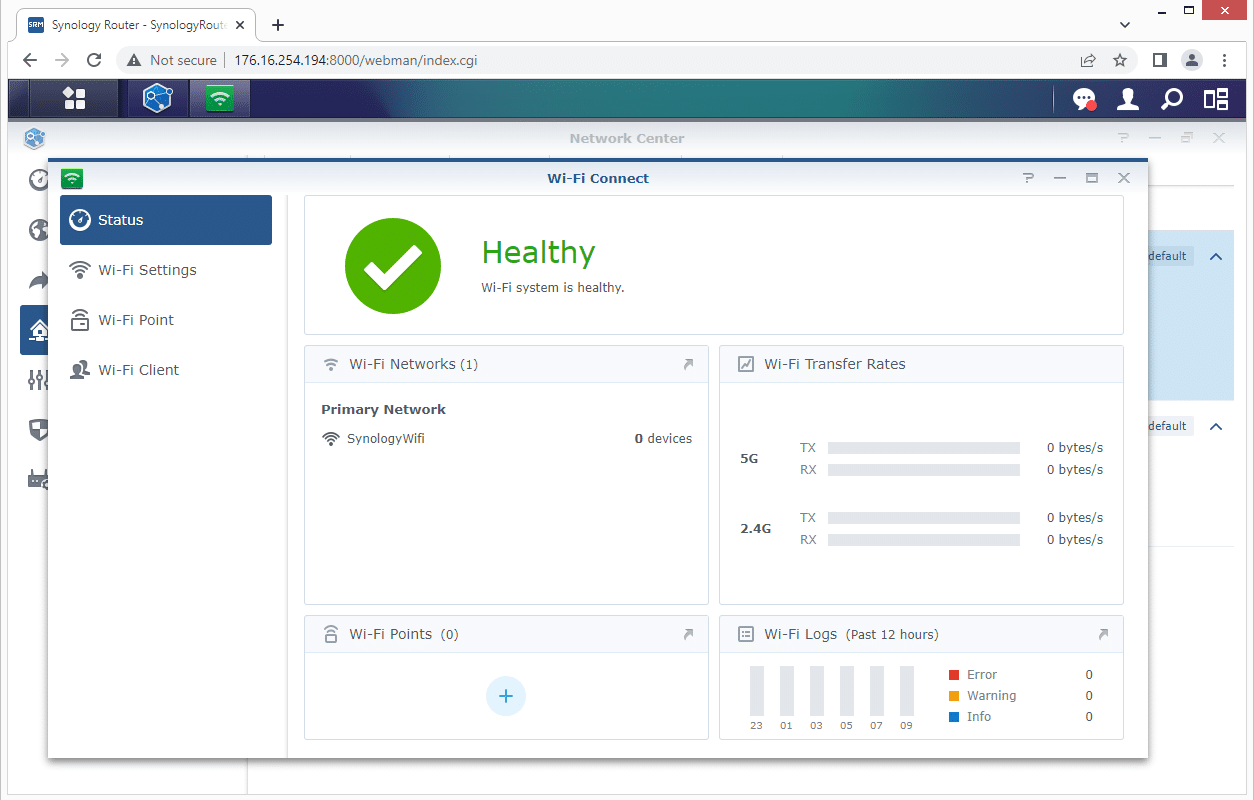The height and width of the screenshot is (800, 1254).
Task: Open Wi-Fi Logs panel detail arrow
Action: (x=1103, y=634)
